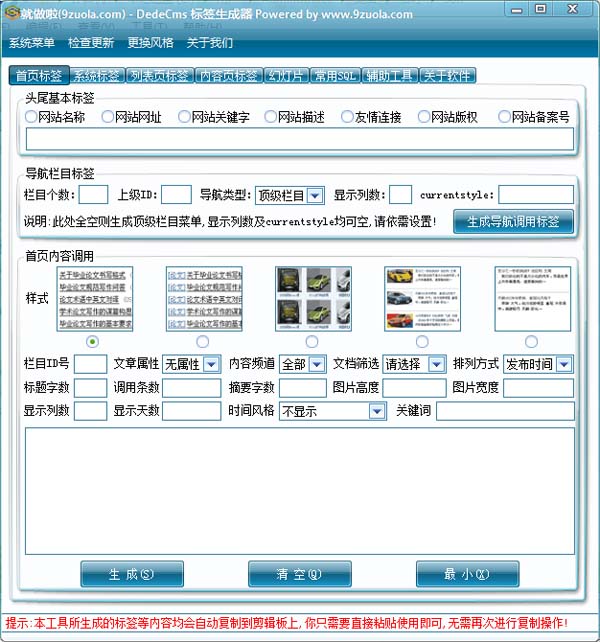Select radio under the plain text list style

(93, 341)
